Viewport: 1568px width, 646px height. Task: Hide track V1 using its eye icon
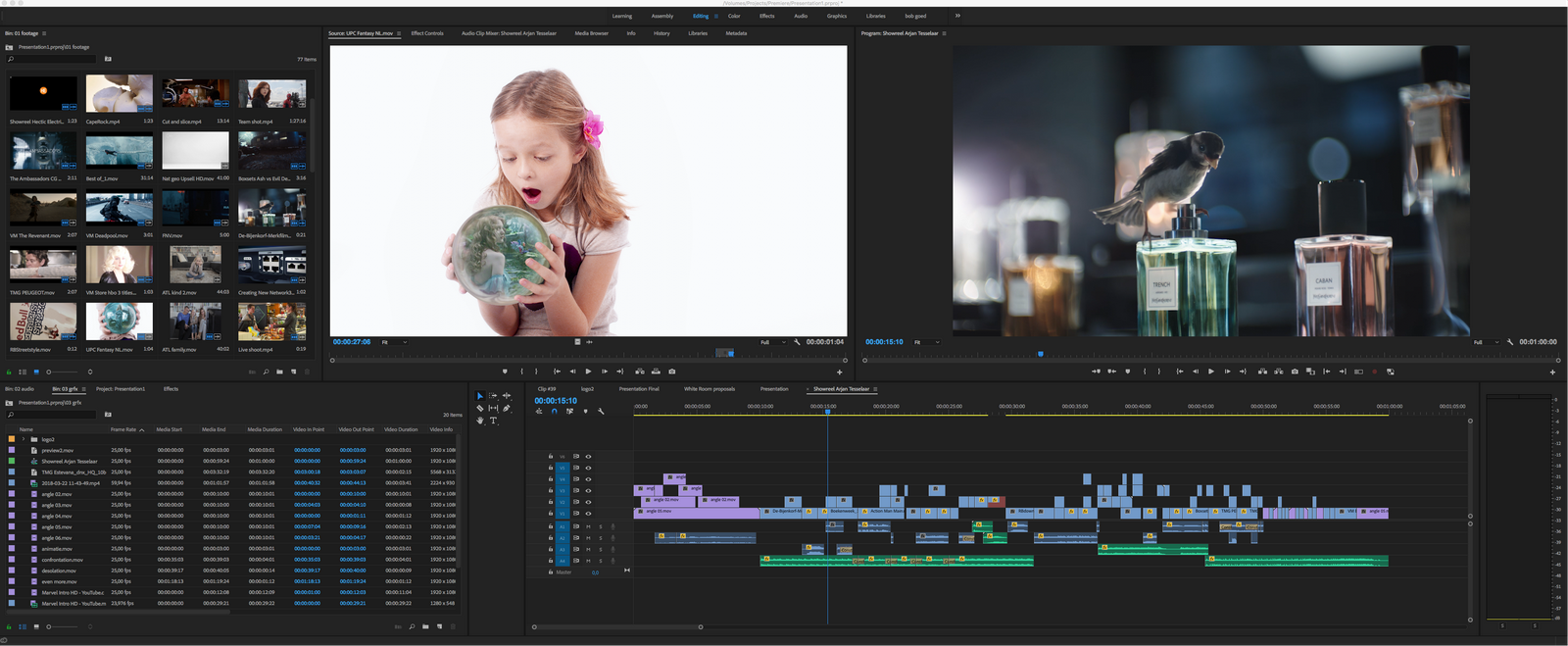tap(588, 513)
